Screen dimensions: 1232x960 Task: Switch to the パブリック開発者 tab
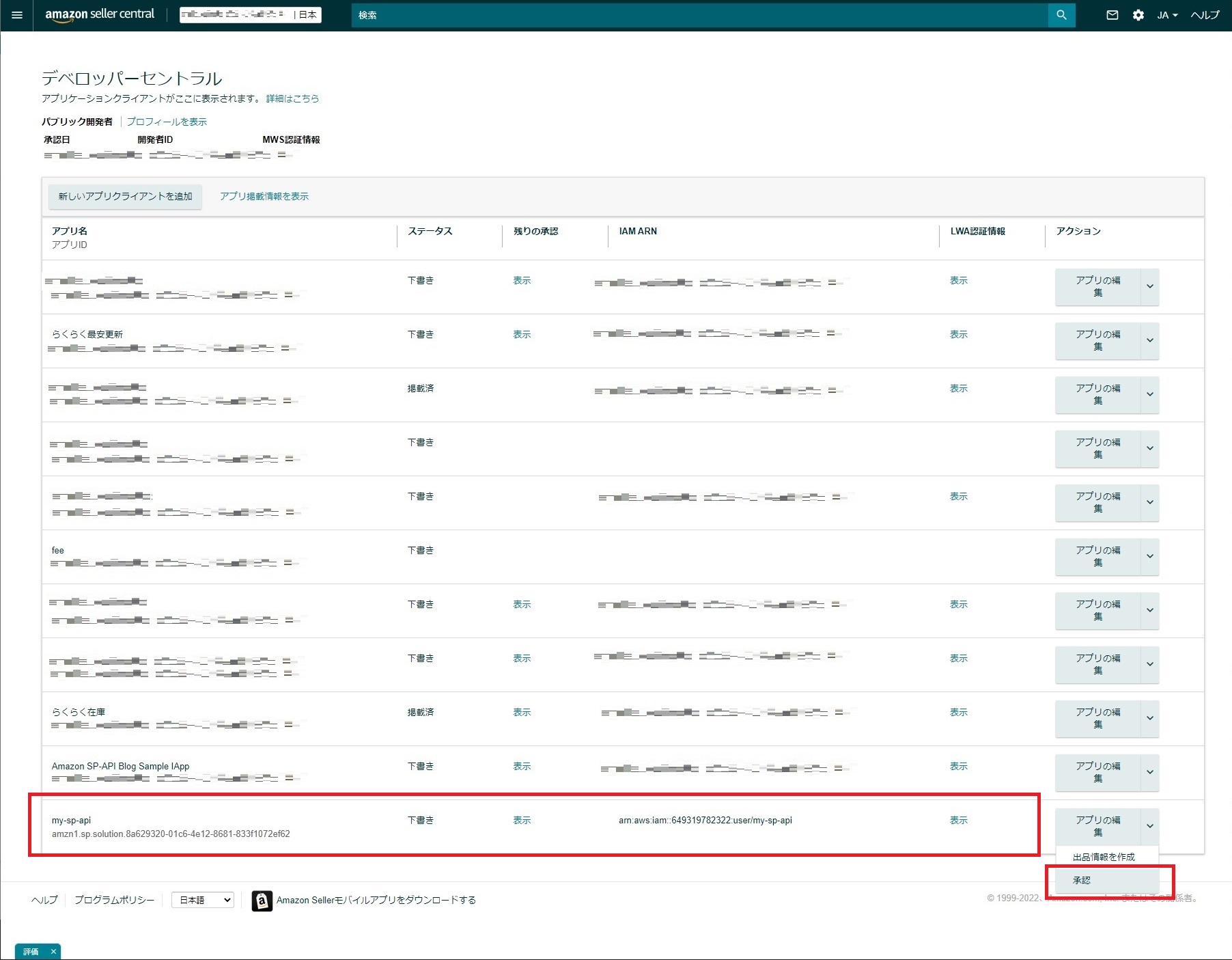(x=77, y=121)
